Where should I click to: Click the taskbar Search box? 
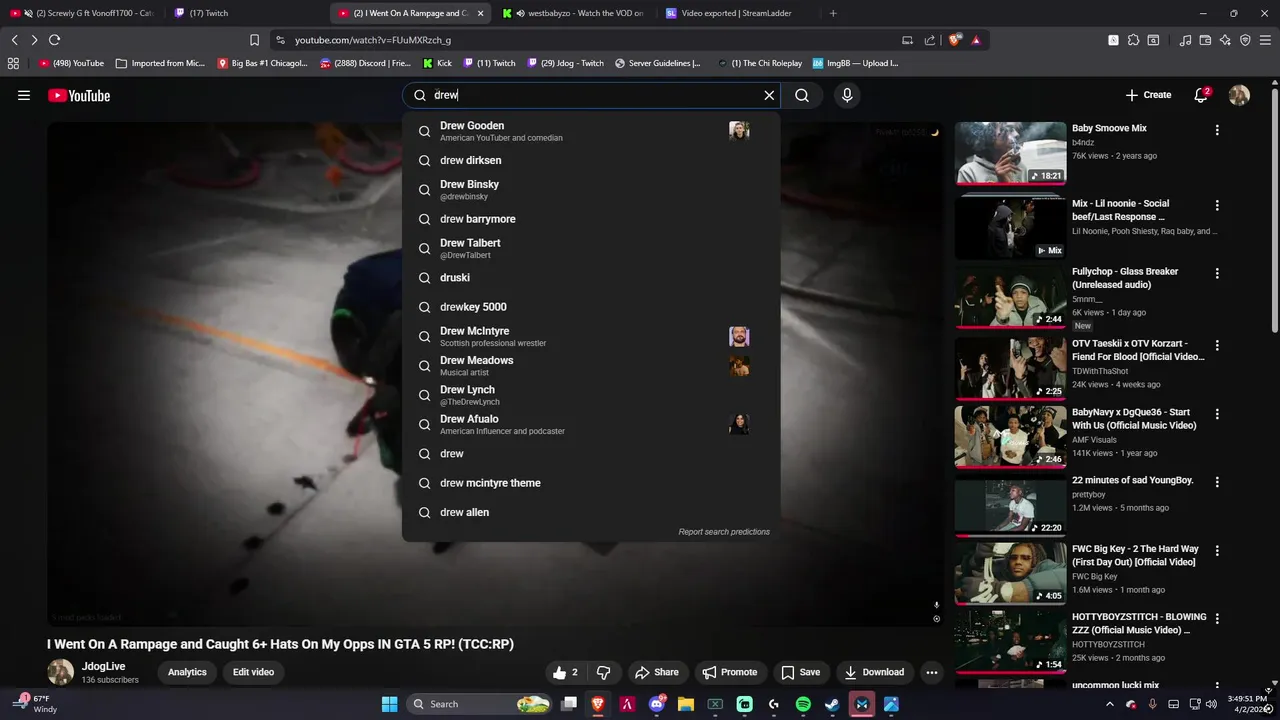[480, 704]
